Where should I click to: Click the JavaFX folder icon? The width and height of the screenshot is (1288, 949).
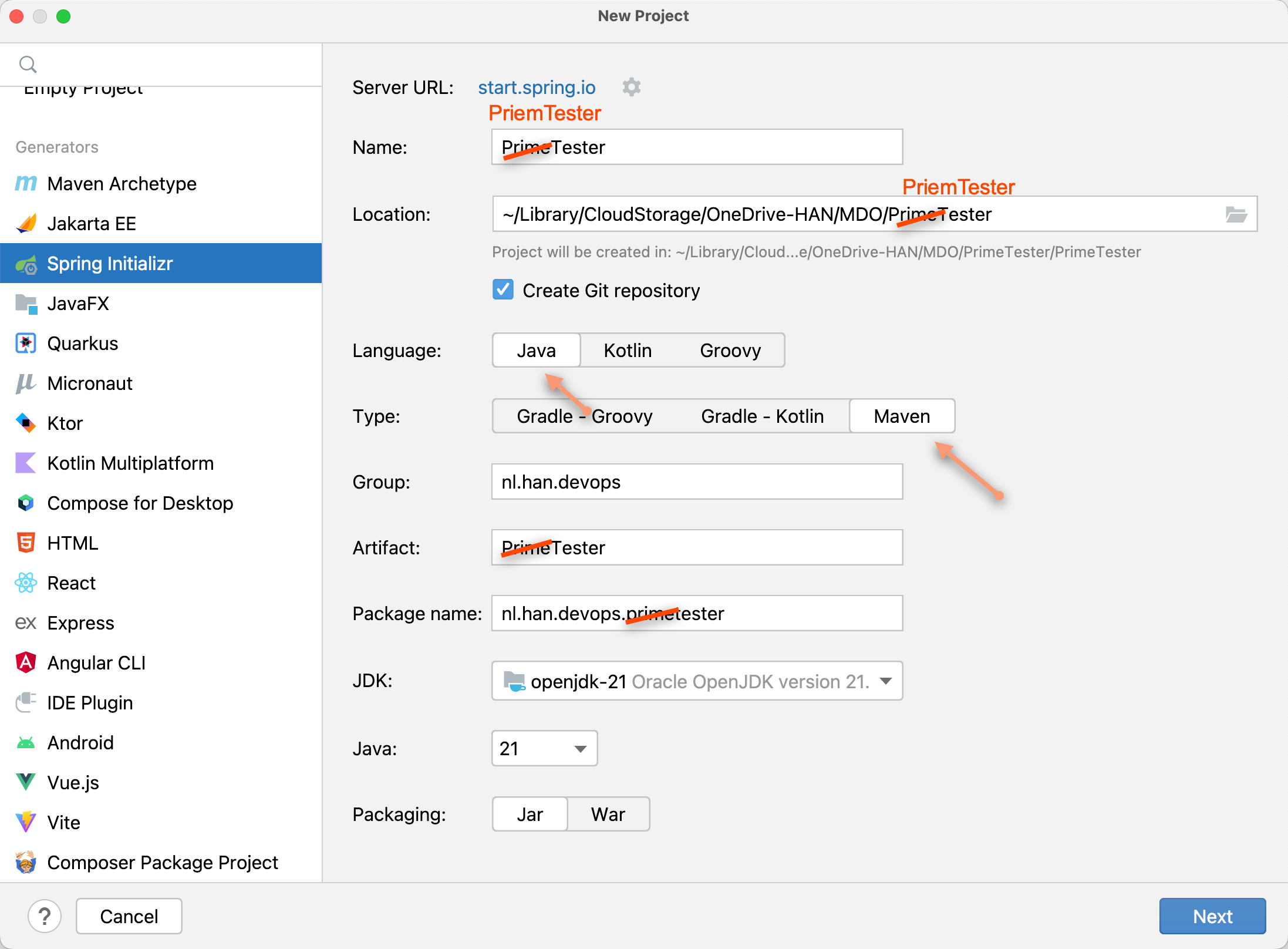click(x=26, y=304)
